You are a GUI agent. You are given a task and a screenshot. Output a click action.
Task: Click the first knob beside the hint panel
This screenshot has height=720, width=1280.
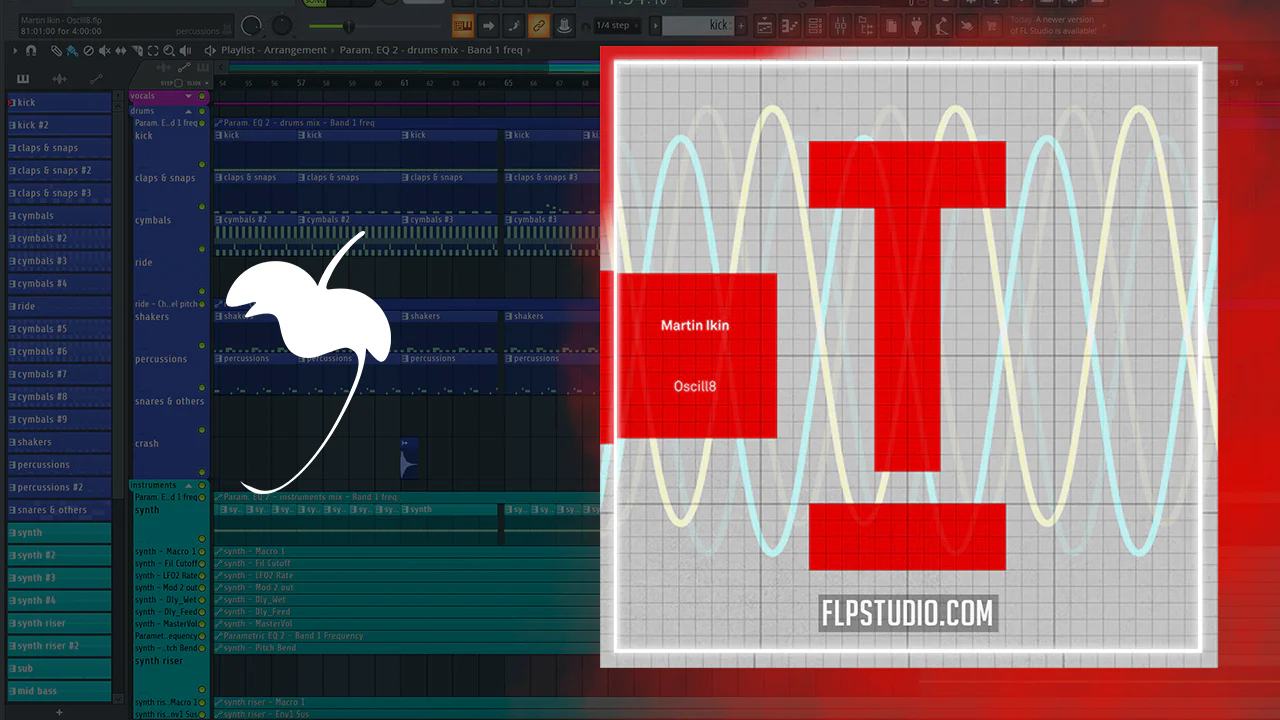point(251,26)
